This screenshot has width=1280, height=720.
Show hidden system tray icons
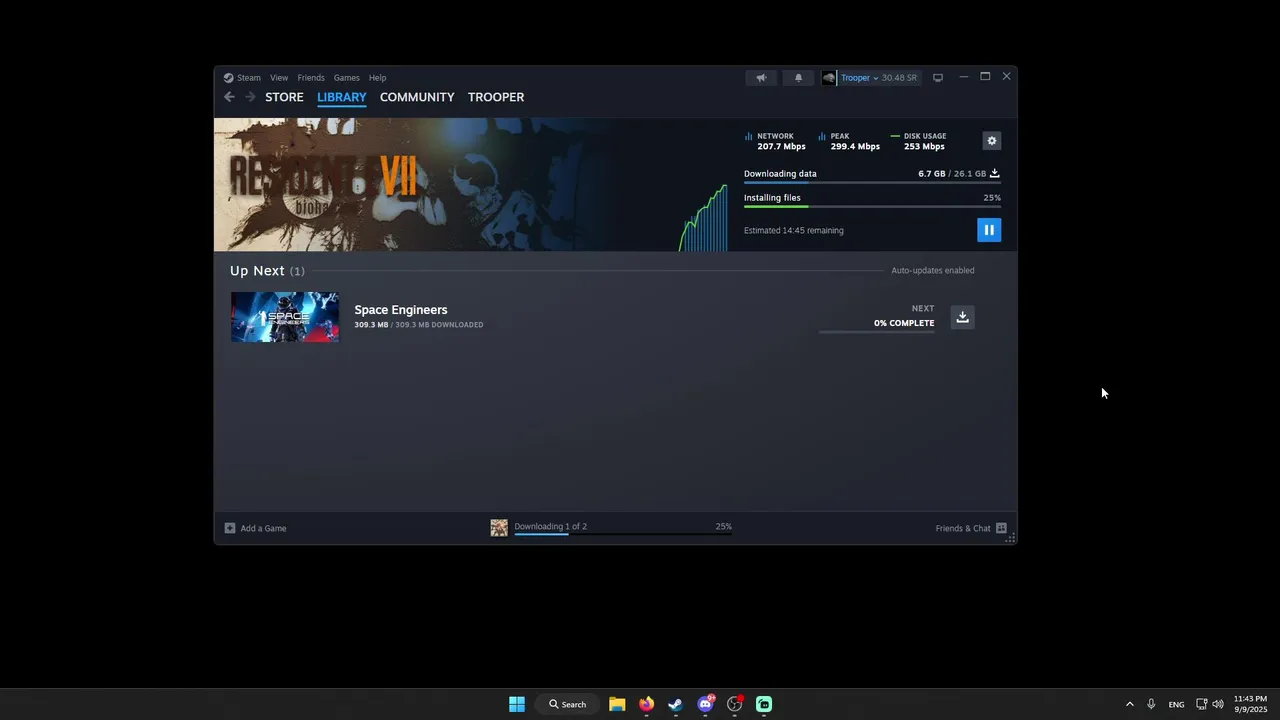click(x=1130, y=704)
